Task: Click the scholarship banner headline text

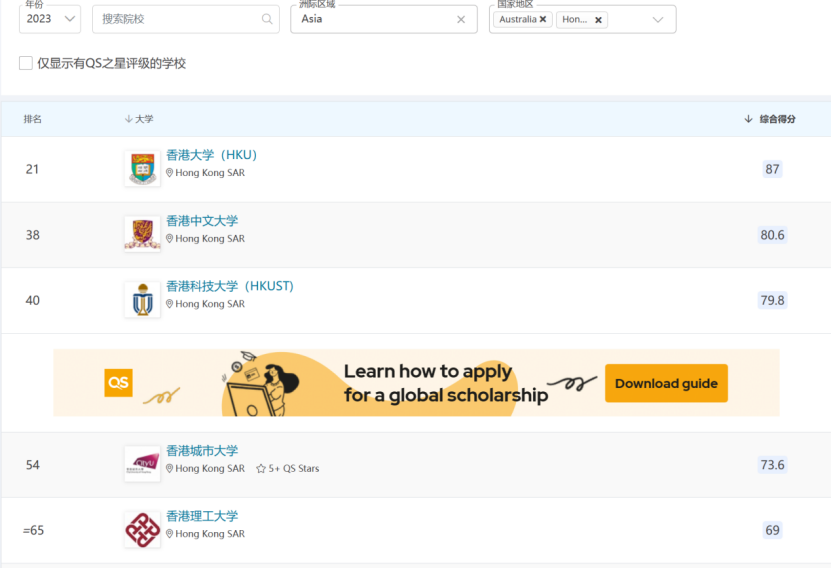Action: (445, 383)
